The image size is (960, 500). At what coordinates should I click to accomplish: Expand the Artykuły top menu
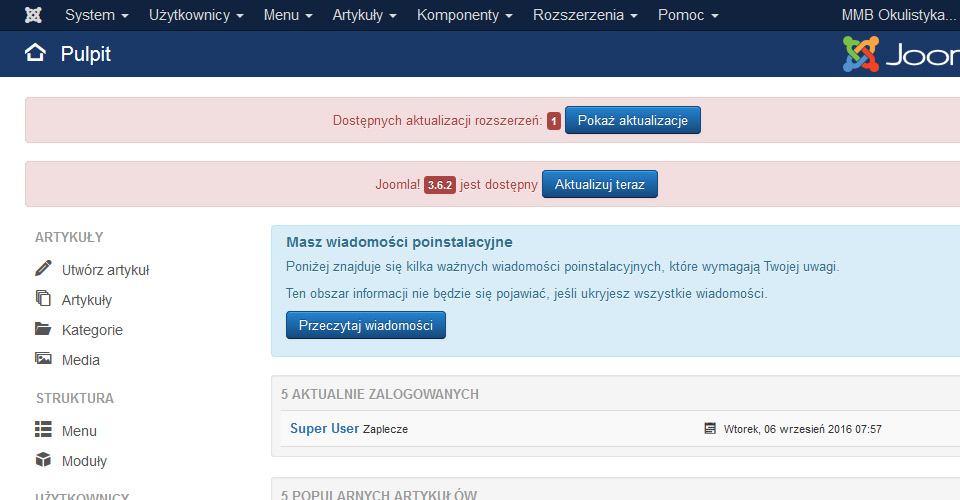point(364,15)
